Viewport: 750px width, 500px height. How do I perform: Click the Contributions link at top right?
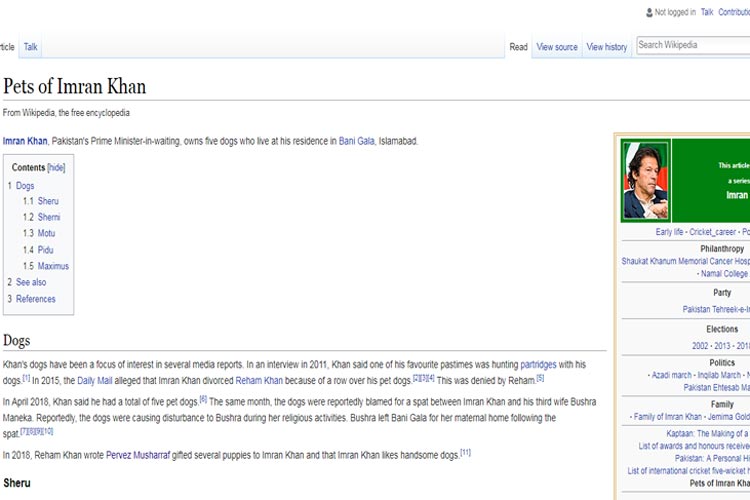coord(734,12)
